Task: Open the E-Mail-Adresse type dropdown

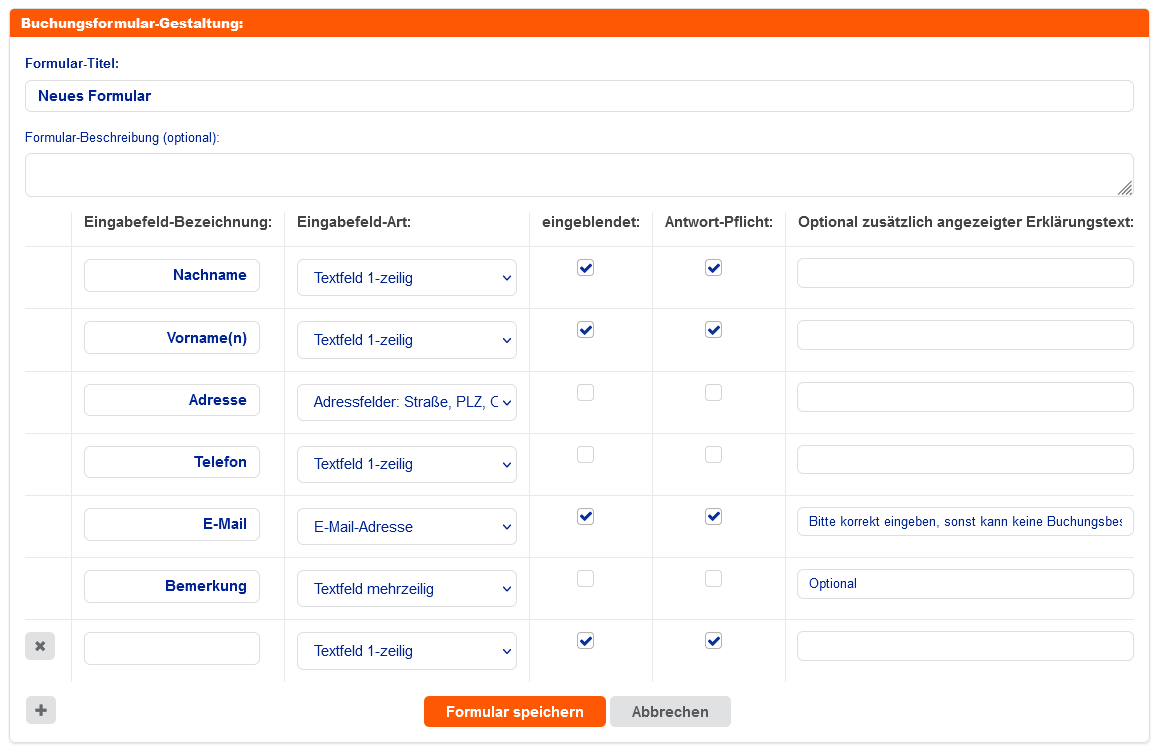Action: click(406, 527)
